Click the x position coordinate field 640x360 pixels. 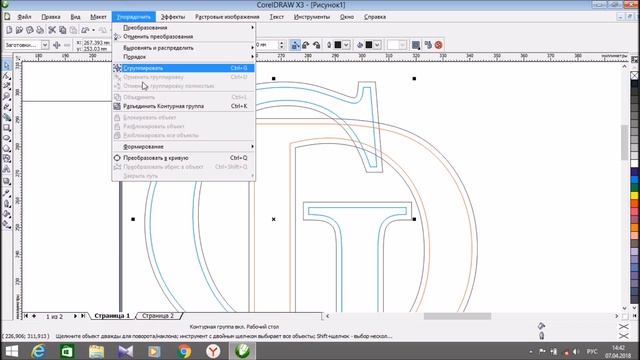[96, 42]
